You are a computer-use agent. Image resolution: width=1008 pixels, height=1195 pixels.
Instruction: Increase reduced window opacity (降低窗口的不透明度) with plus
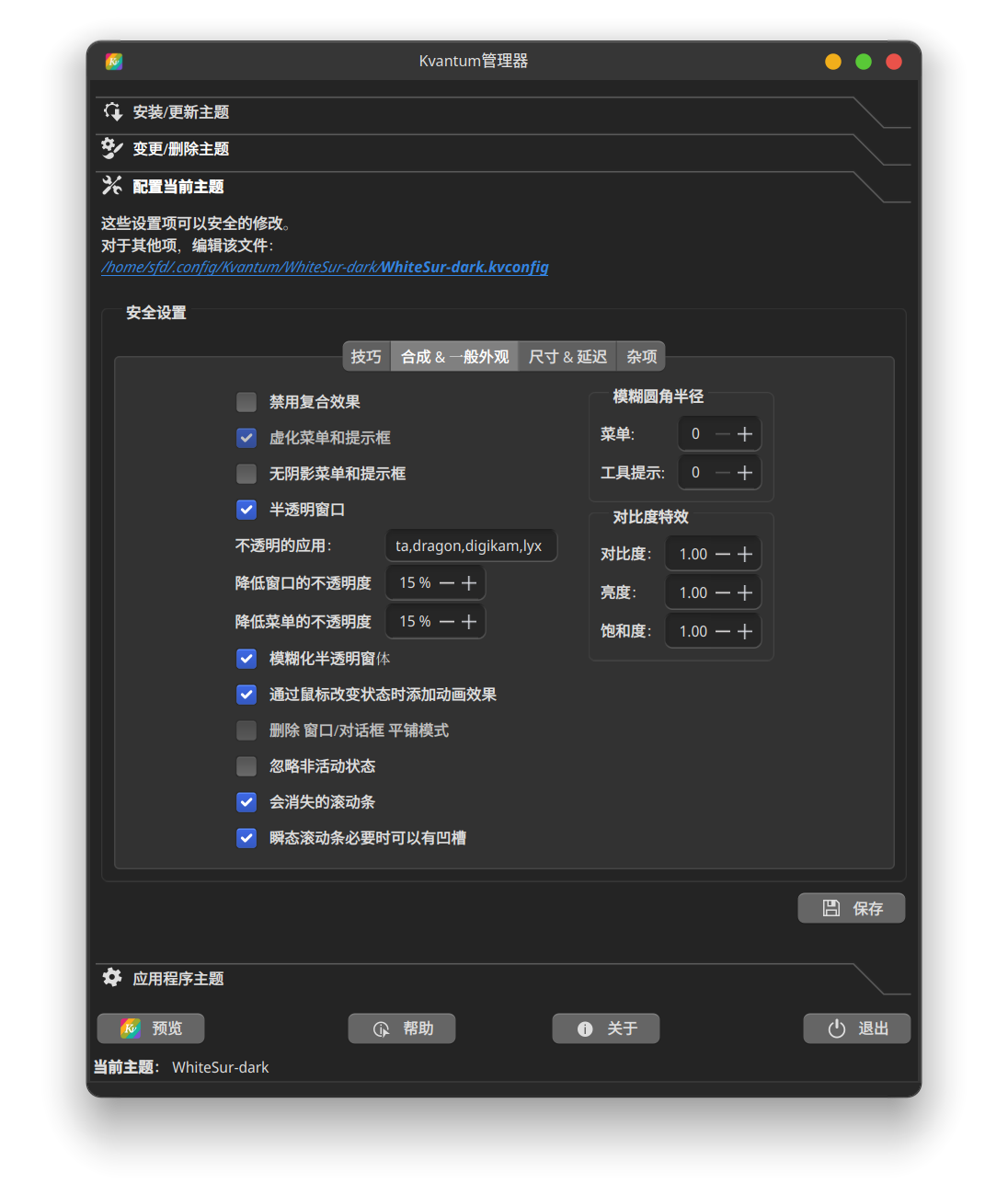(469, 583)
